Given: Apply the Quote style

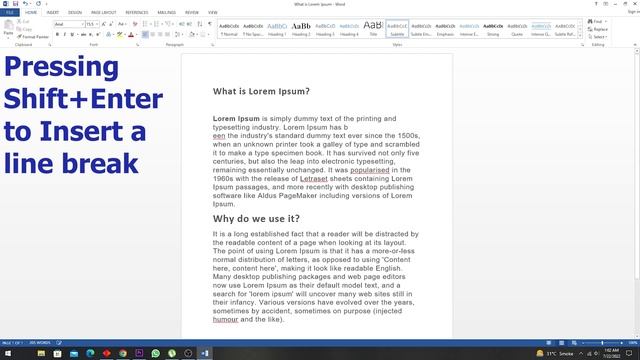Looking at the screenshot, I should [x=517, y=29].
